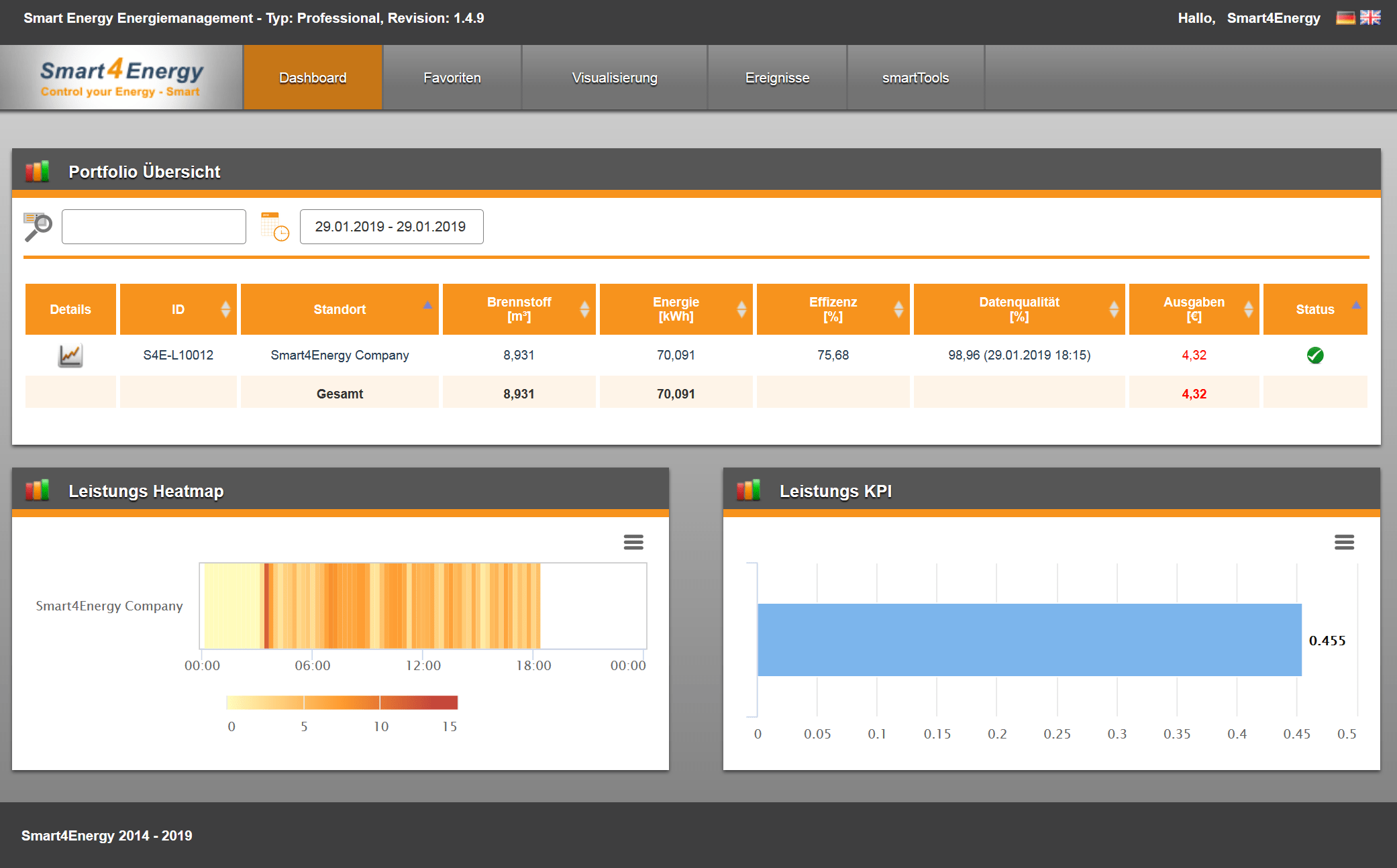
Task: Sort table by Effizenz column
Action: coord(833,309)
